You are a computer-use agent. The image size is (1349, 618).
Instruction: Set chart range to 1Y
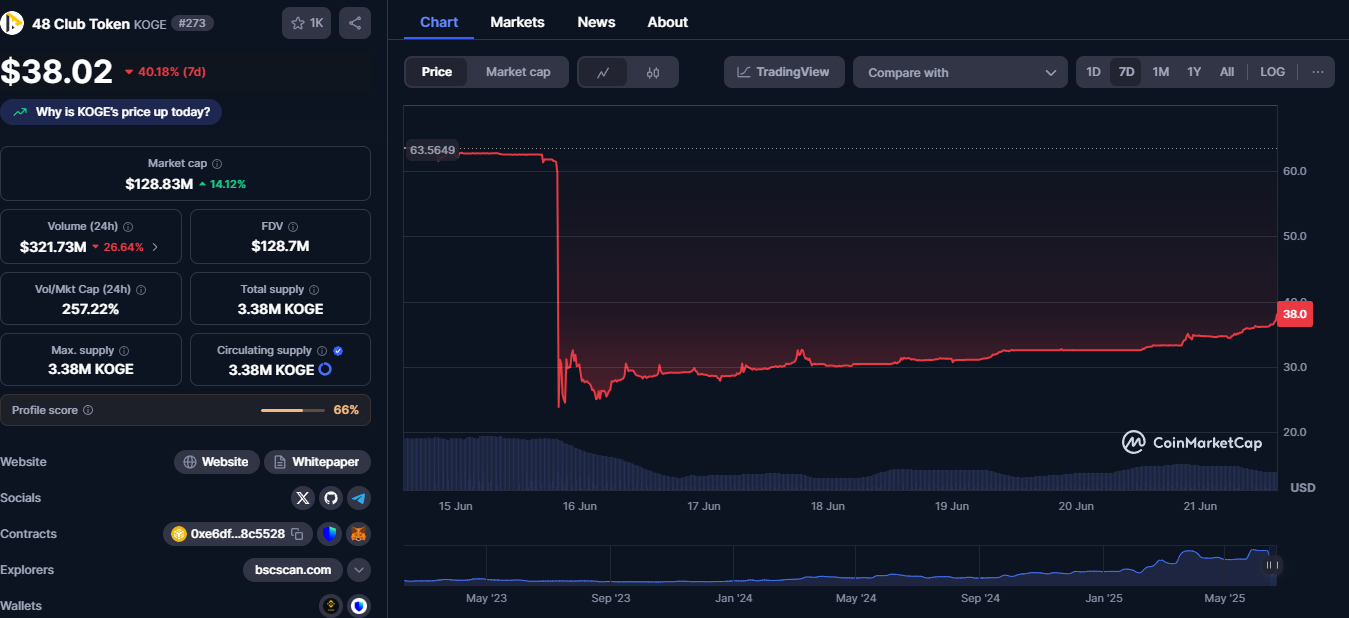(x=1194, y=72)
